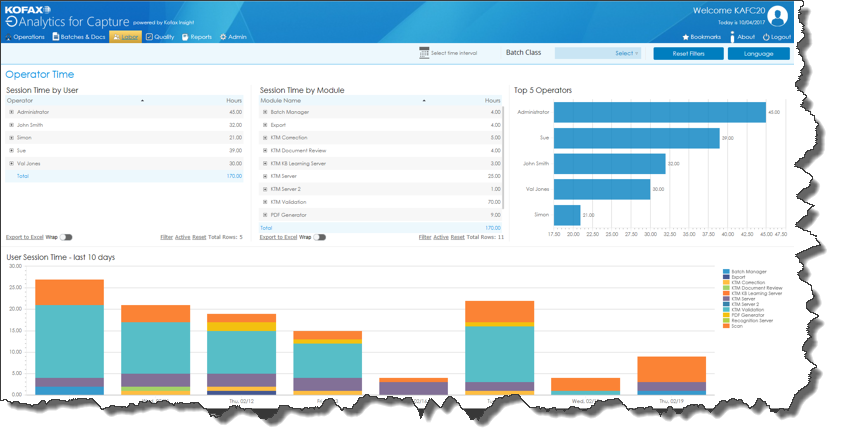Click Active link in Session Time by User
Viewport: 841px width, 441px height.
click(x=182, y=237)
